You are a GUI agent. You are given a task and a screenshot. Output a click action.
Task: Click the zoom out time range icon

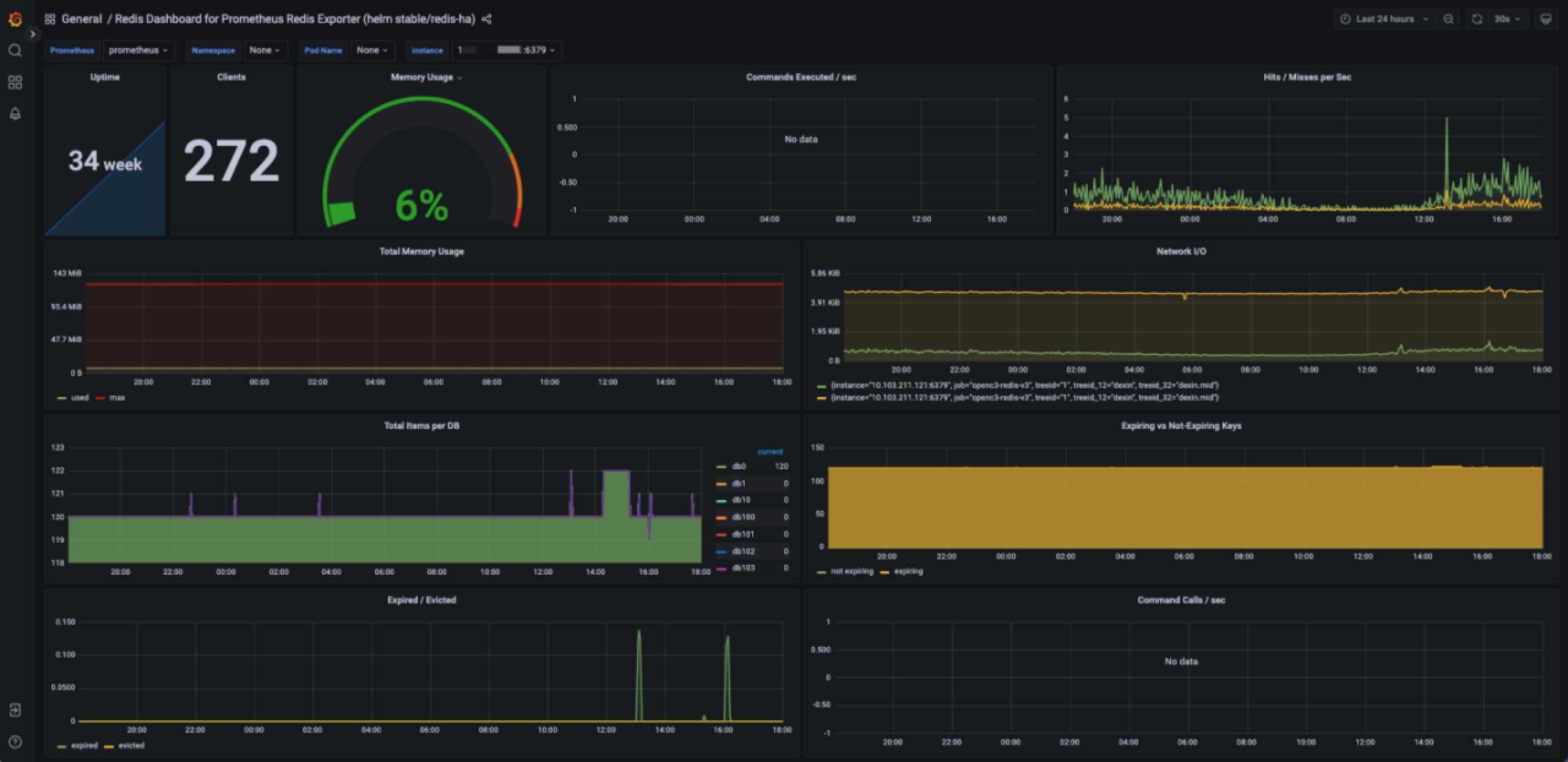tap(1448, 19)
